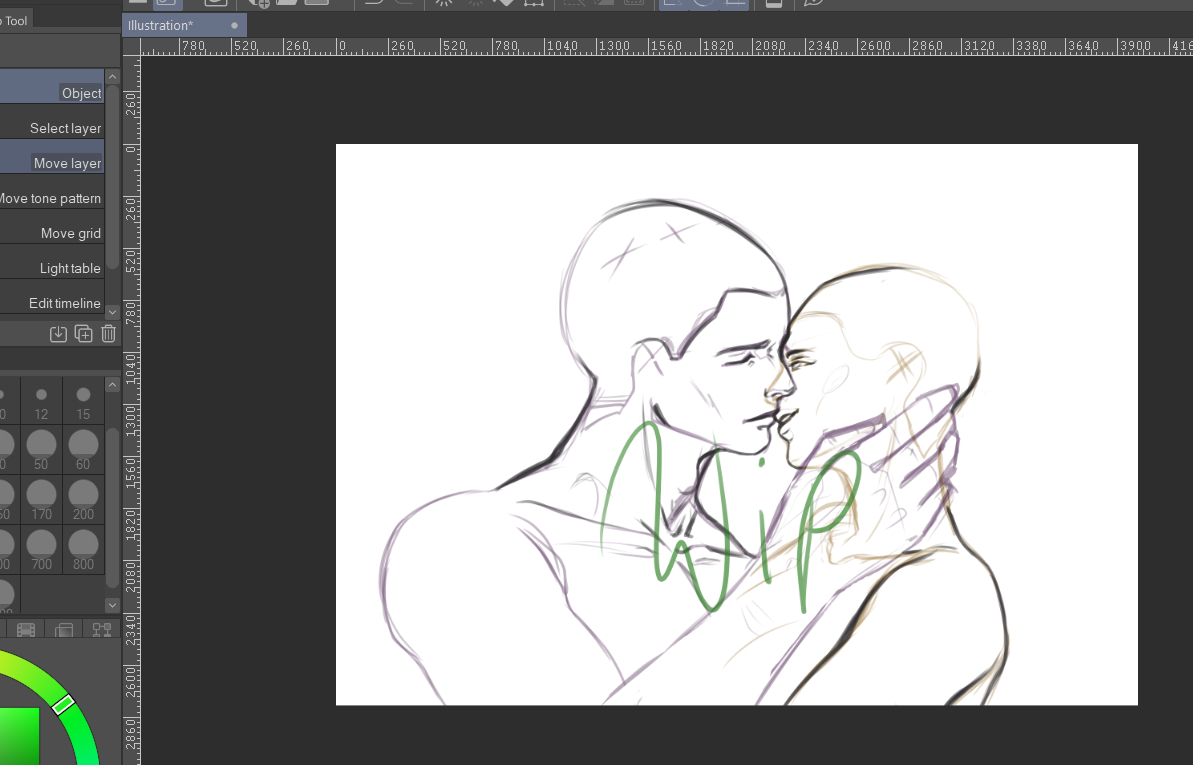The width and height of the screenshot is (1193, 765).
Task: Click the smartphone icon in top toolbar
Action: 773,3
